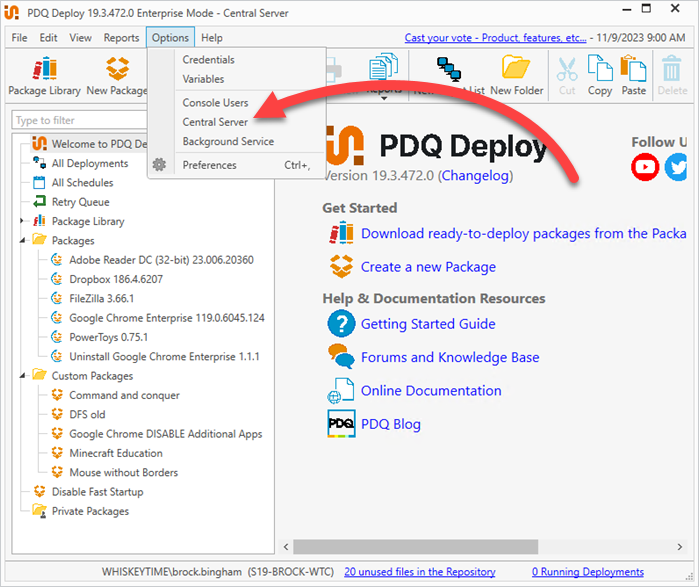Choose Background Service from Options menu
Screen dimensions: 699x587
[x=228, y=141]
